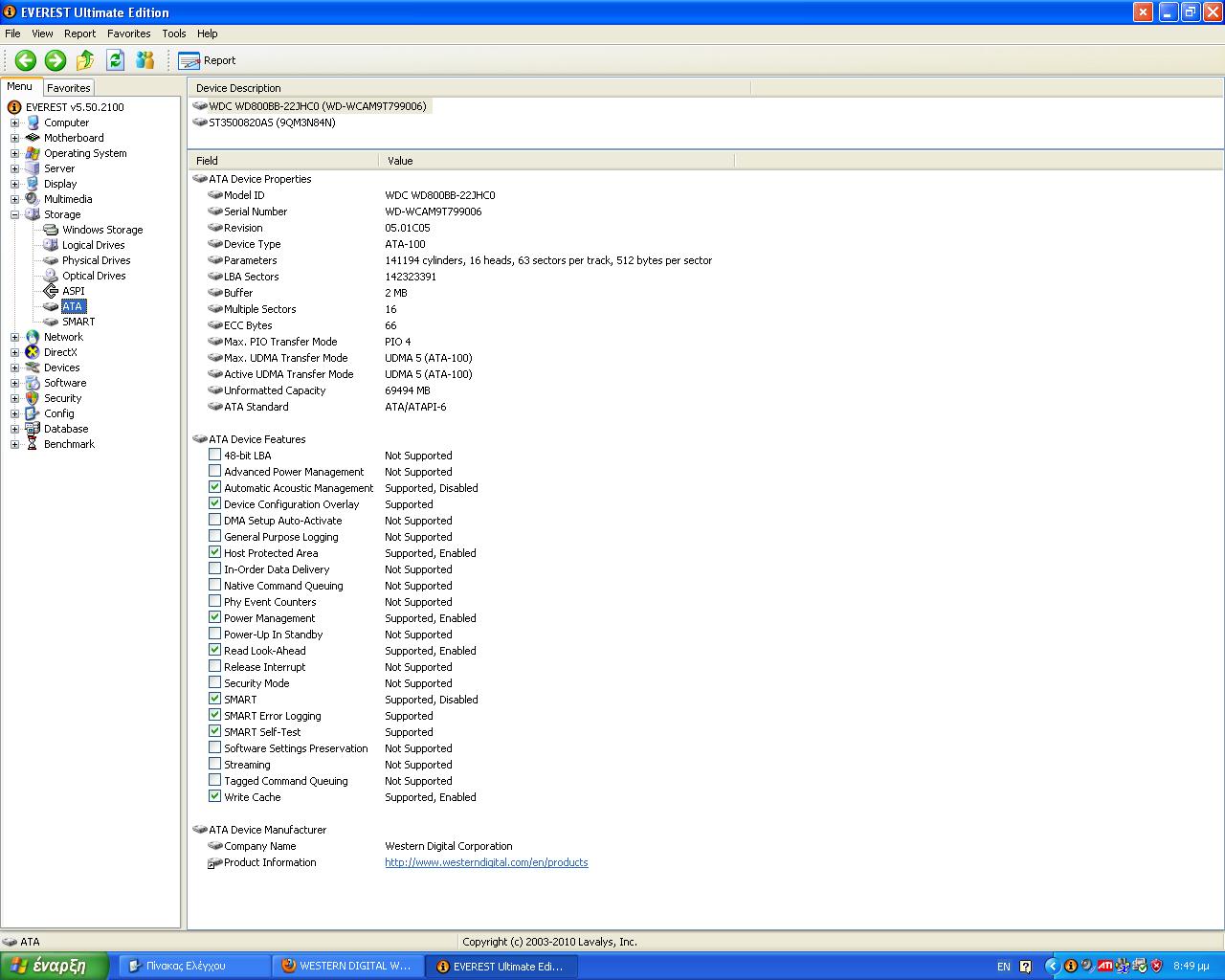Switch to the Favorites tab
The image size is (1225, 980).
(69, 87)
